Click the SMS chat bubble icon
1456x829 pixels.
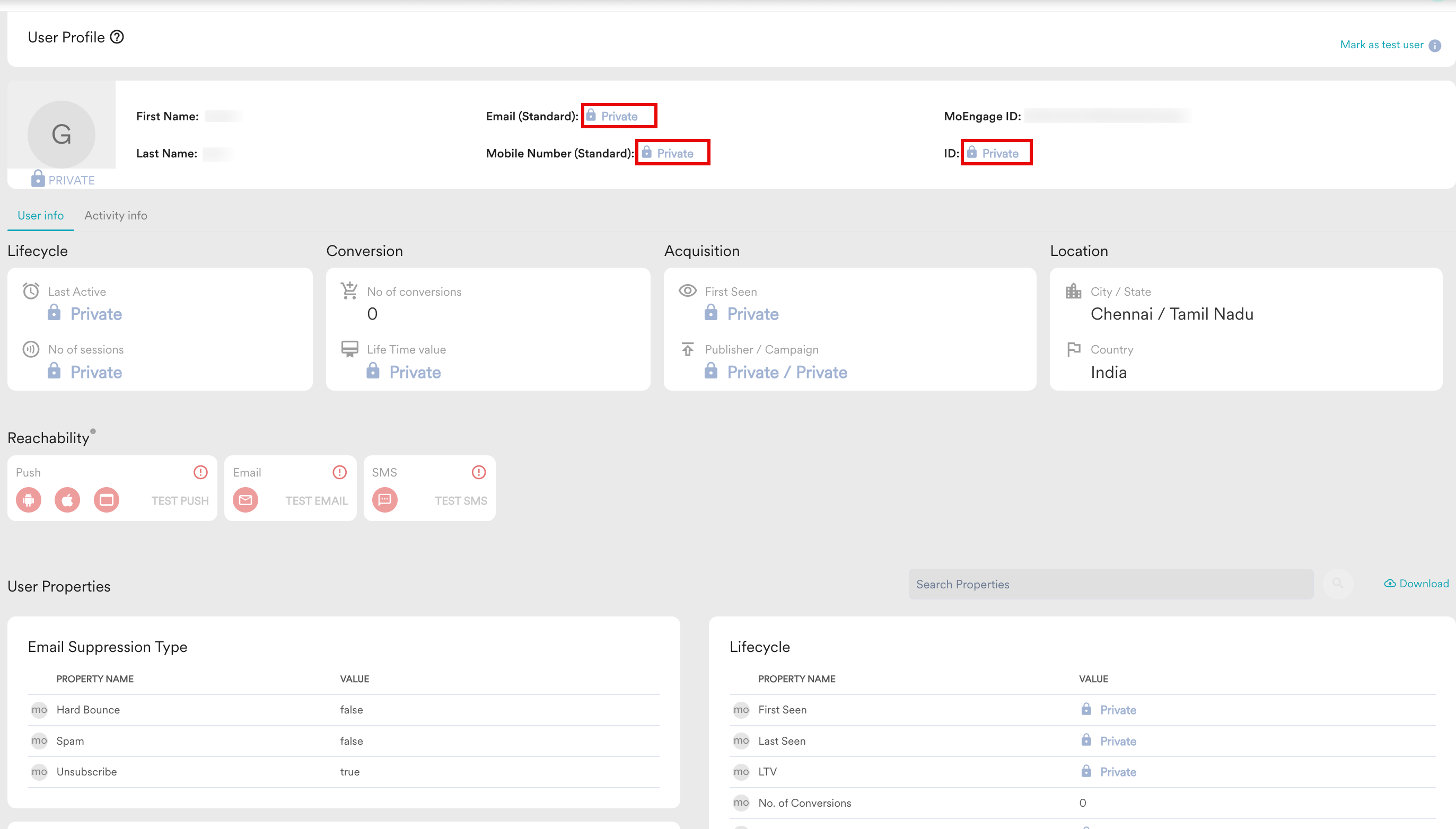[385, 500]
